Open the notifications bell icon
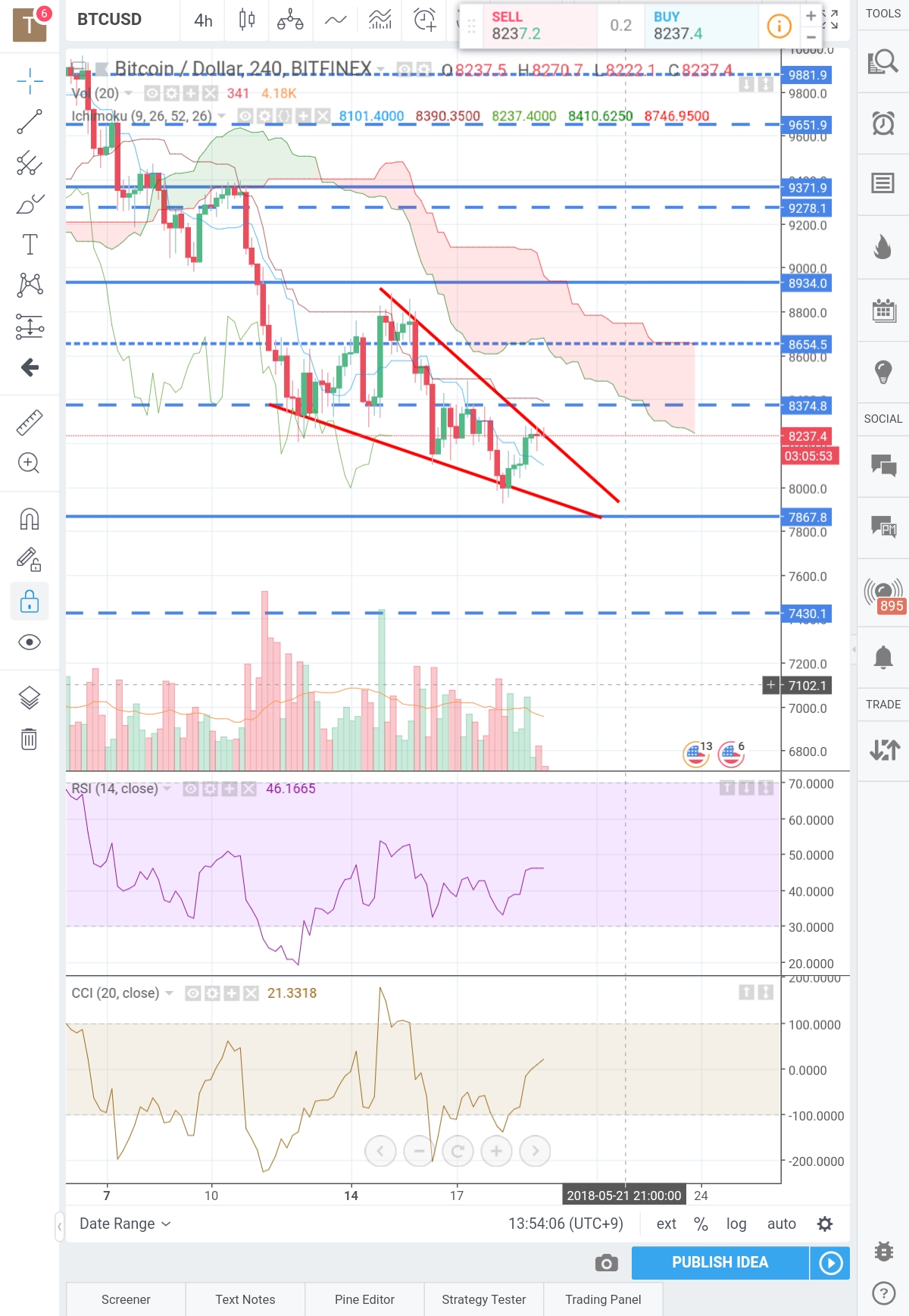 (883, 657)
